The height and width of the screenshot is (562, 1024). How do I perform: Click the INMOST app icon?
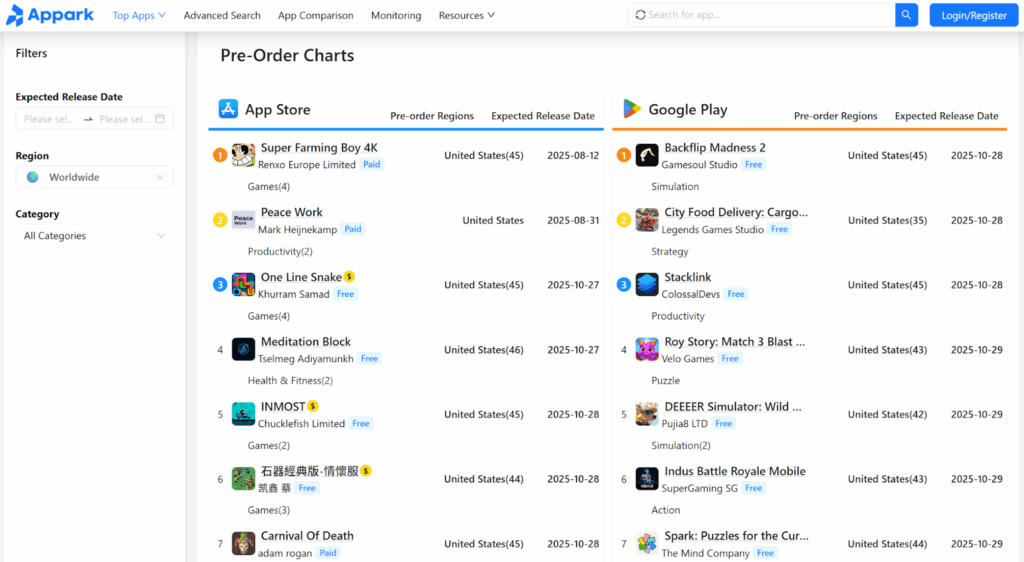pos(243,414)
